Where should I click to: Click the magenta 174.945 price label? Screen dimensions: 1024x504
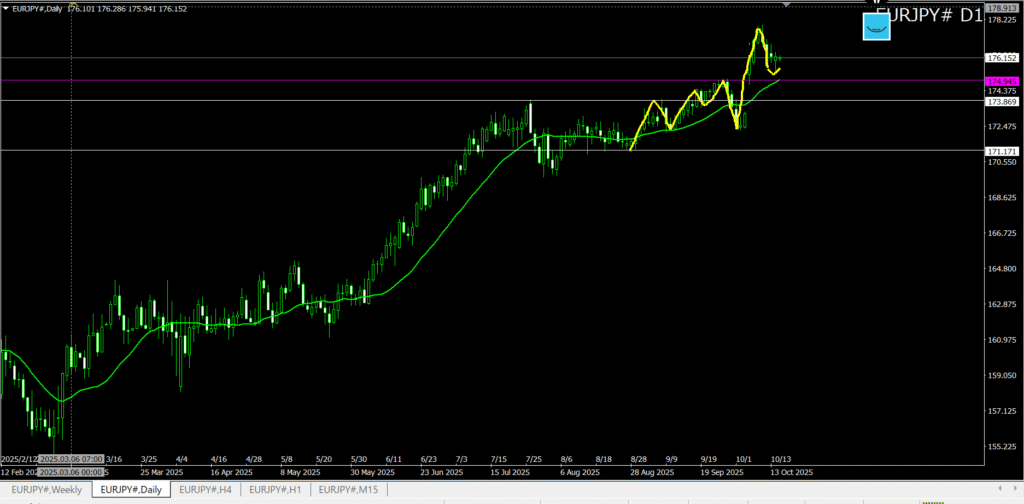[x=1001, y=81]
